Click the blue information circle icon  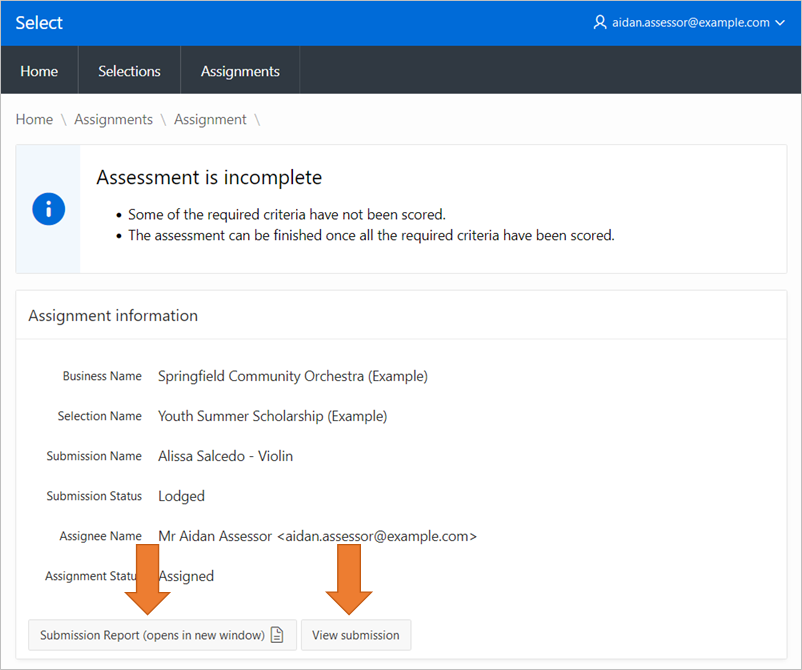(48, 209)
